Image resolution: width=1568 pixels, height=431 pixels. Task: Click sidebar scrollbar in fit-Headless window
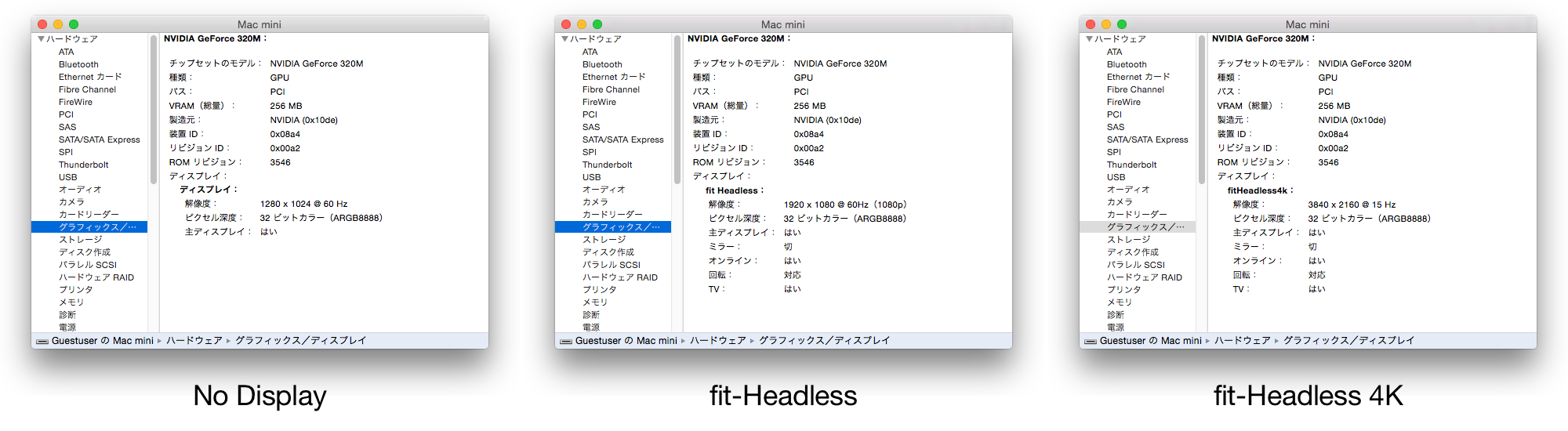click(x=677, y=110)
